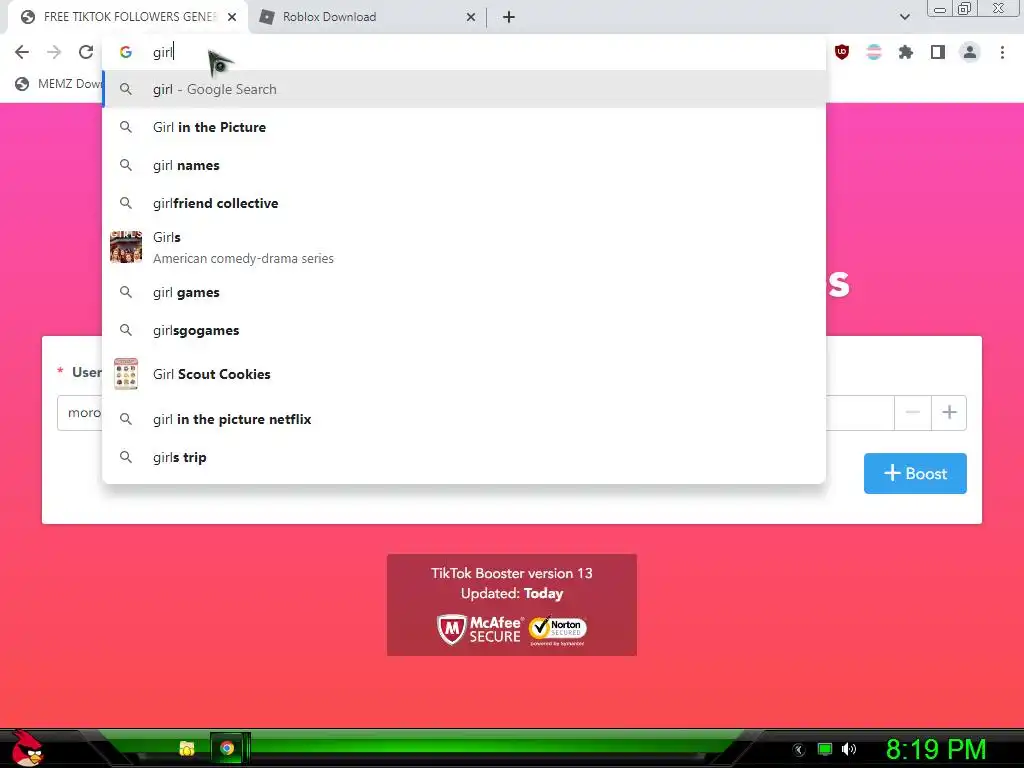Screen dimensions: 1024x768
Task: Expand hidden tray icons arrow
Action: pos(799,750)
